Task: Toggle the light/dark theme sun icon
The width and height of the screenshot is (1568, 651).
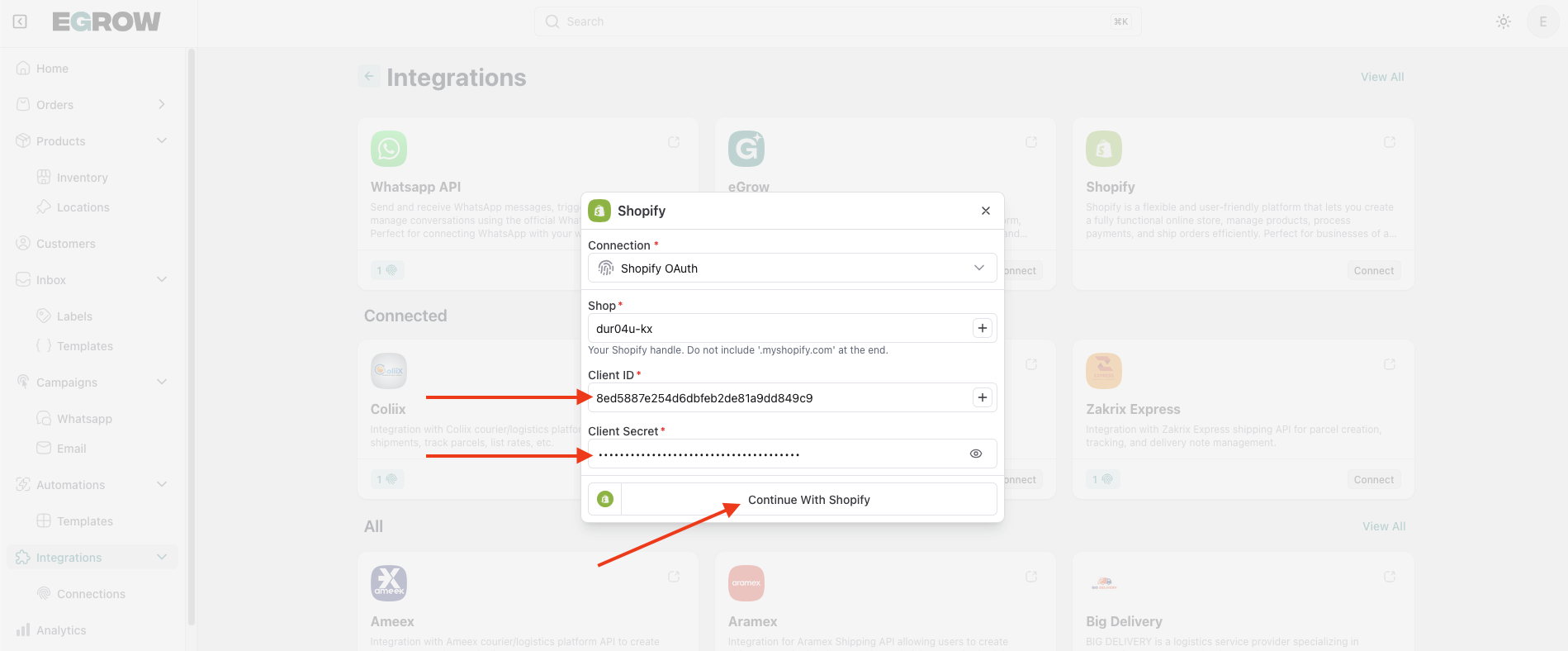Action: [1504, 21]
